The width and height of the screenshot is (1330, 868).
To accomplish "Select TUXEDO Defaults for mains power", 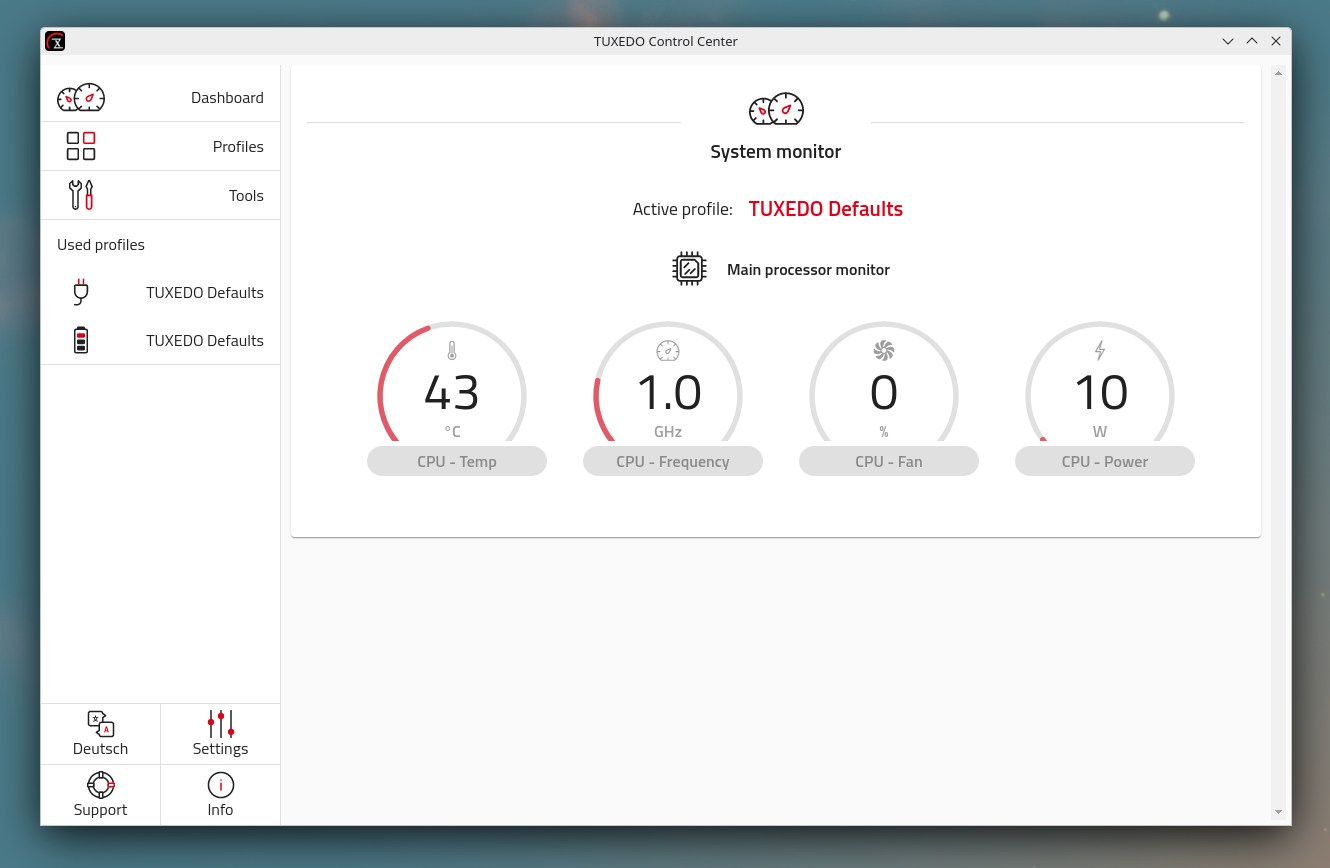I will coord(160,292).
